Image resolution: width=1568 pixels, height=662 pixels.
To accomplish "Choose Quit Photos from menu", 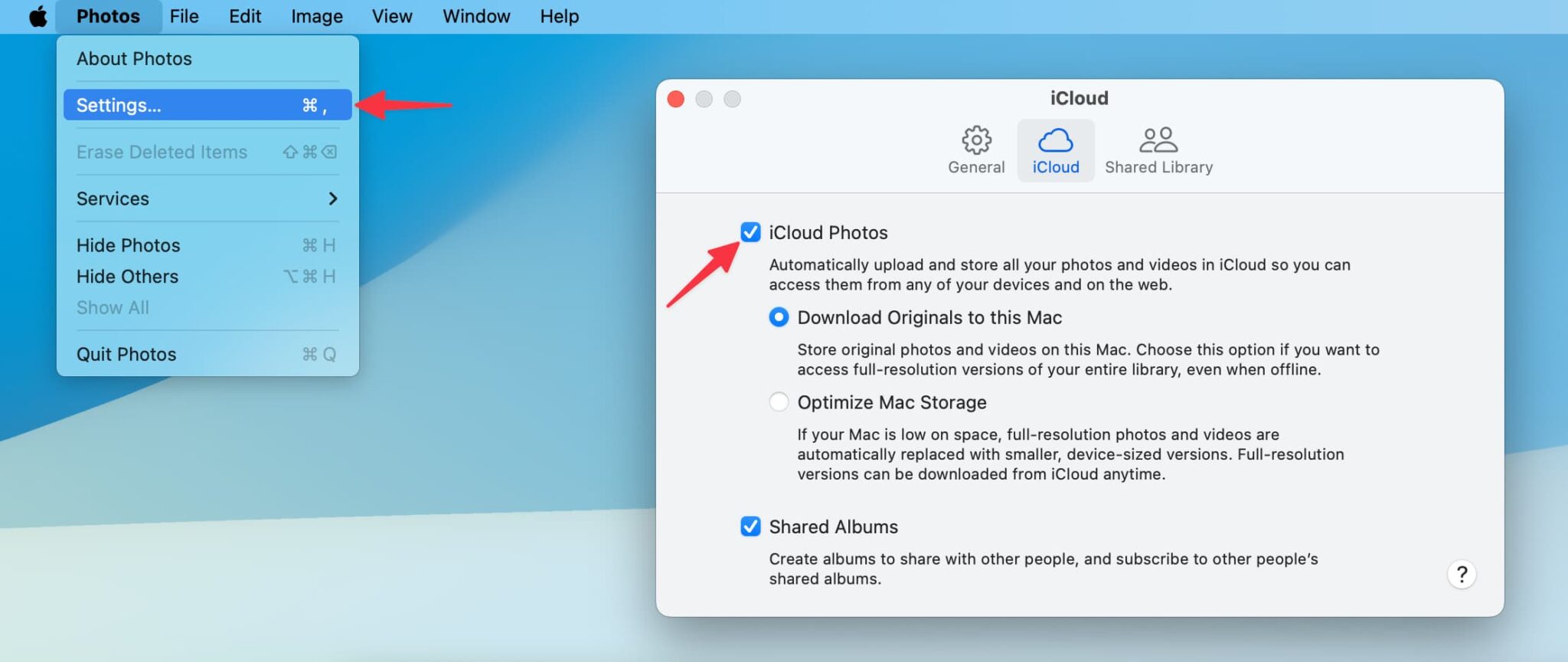I will [x=207, y=354].
